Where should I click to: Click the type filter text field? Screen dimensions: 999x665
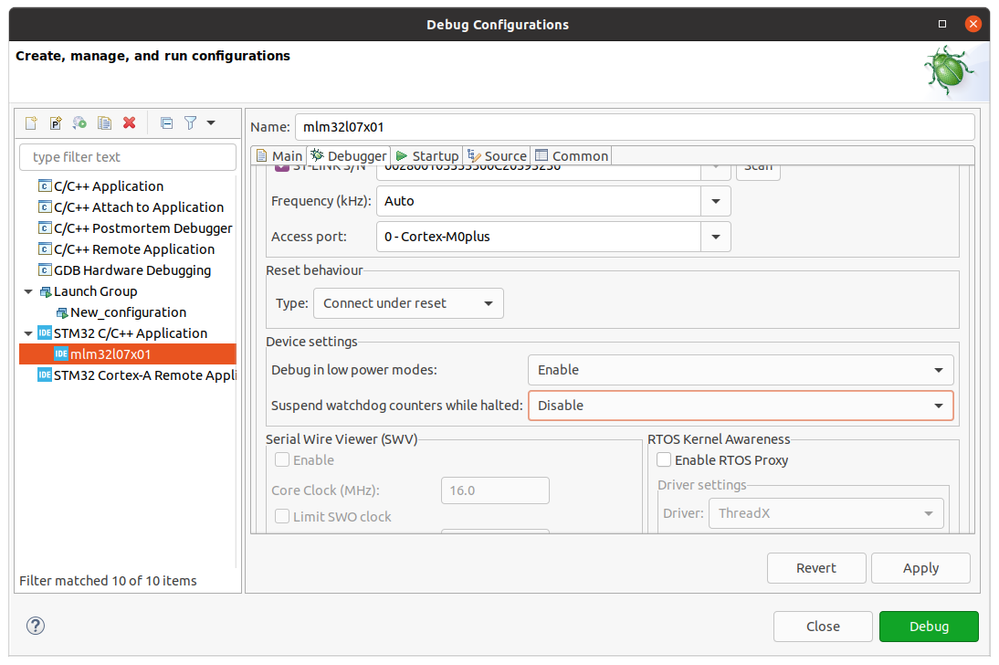point(128,157)
